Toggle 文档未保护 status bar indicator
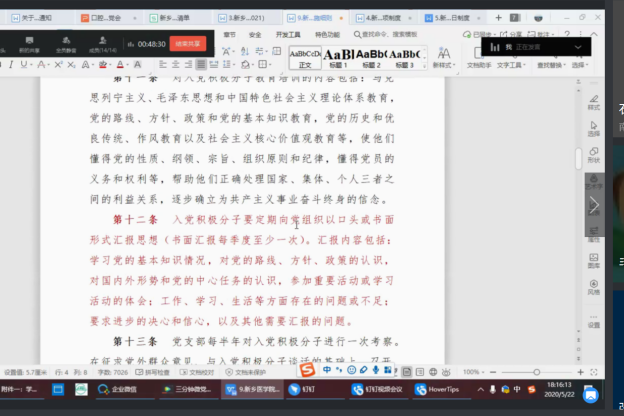This screenshot has width=624, height=416. point(248,371)
